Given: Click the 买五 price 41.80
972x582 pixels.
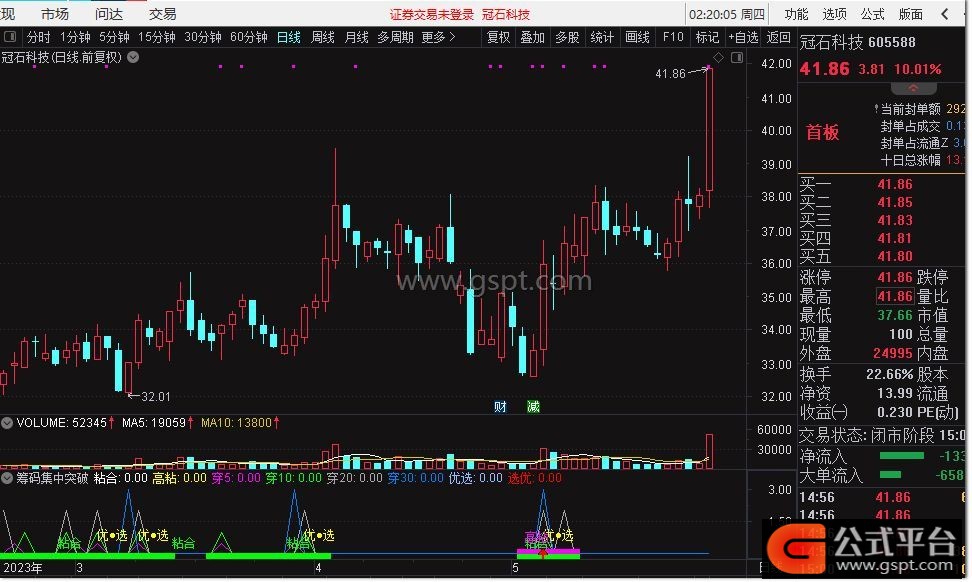Looking at the screenshot, I should [895, 256].
